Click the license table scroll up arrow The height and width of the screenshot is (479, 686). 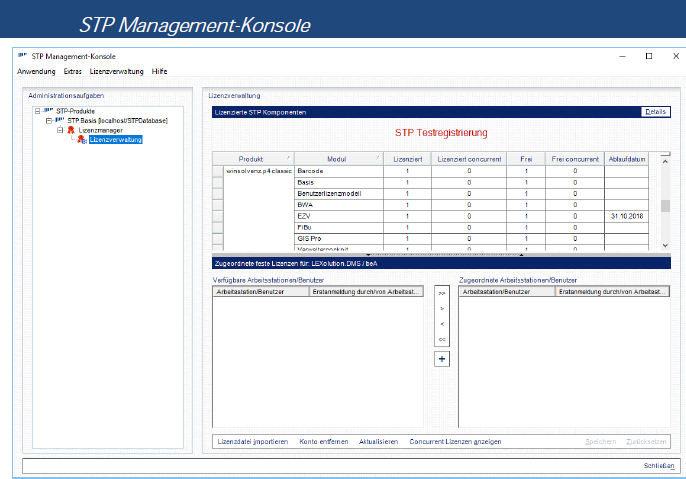click(x=665, y=161)
